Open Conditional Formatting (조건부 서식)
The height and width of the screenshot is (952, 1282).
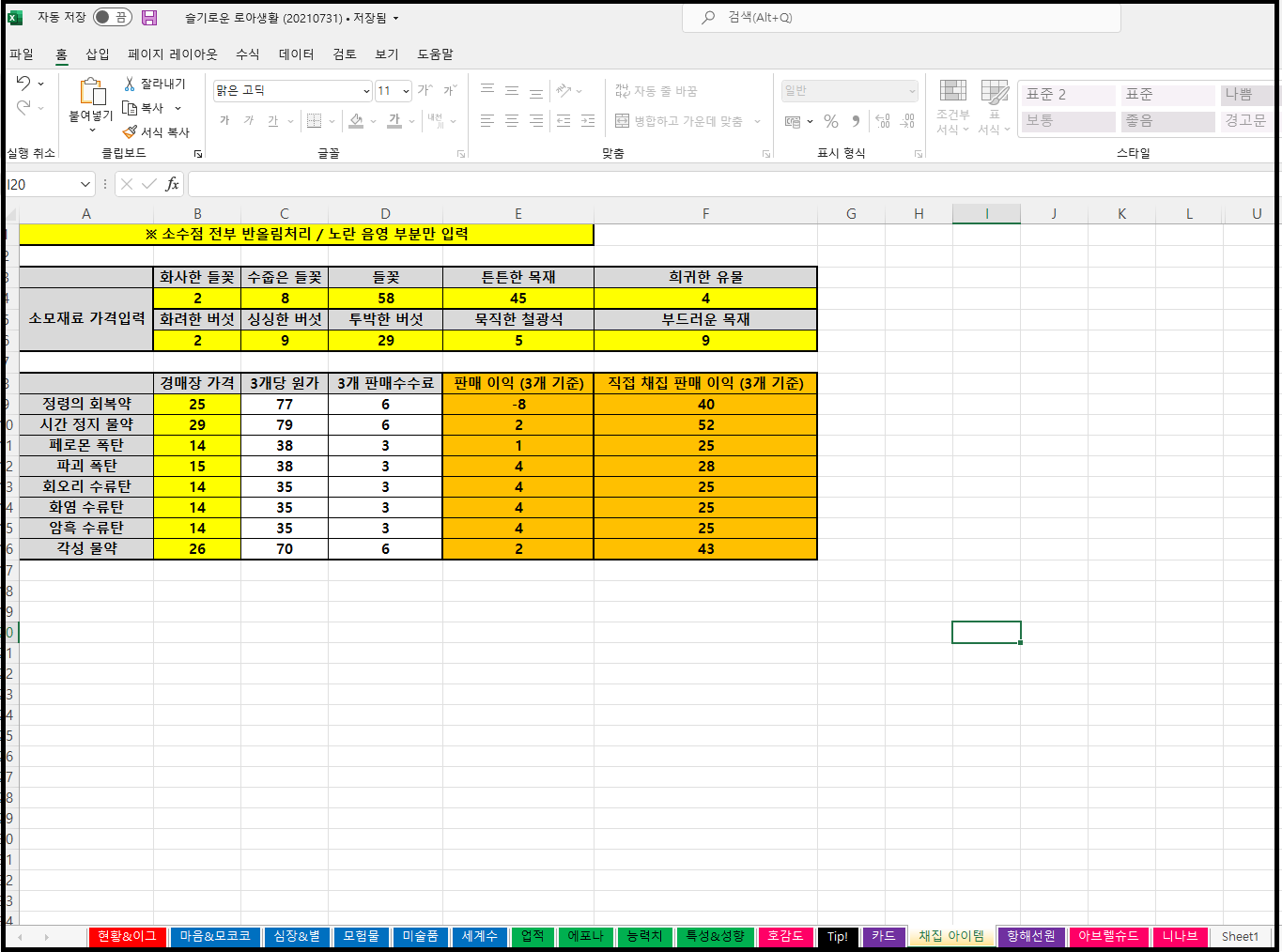click(x=952, y=106)
